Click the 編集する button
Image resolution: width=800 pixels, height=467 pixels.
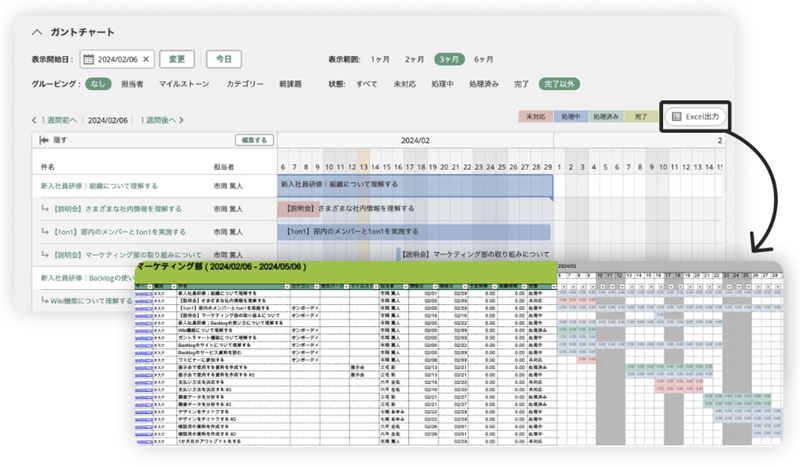click(252, 141)
